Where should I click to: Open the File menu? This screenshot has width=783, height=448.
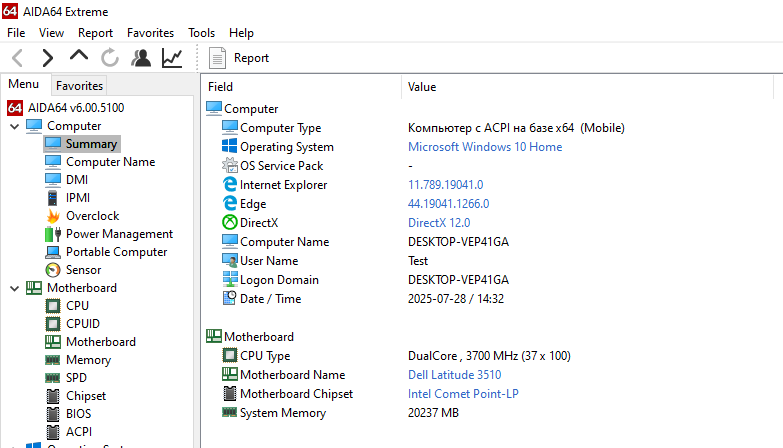(x=16, y=33)
